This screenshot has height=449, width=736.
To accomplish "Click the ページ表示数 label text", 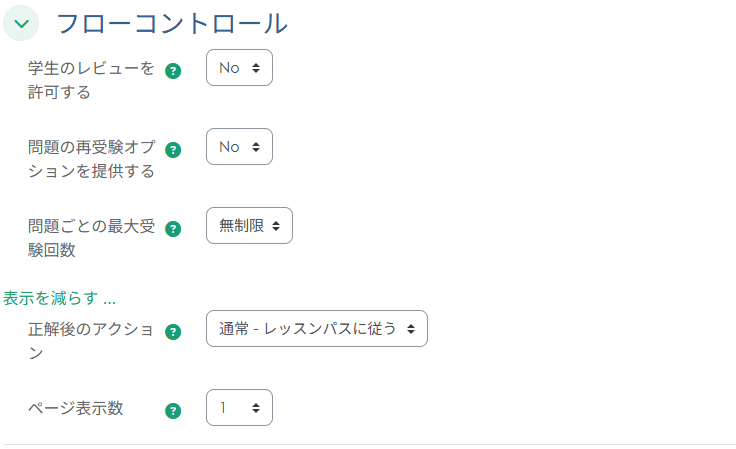I will (76, 409).
